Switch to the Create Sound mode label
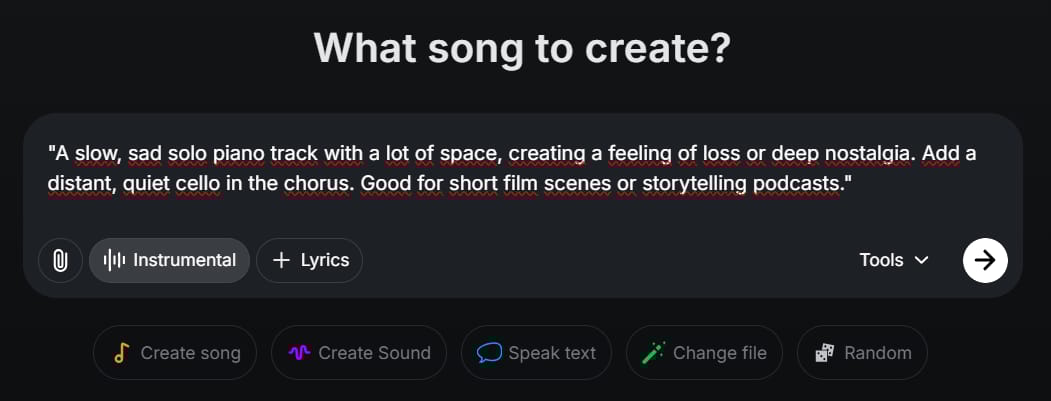The image size is (1051, 401). (x=374, y=353)
